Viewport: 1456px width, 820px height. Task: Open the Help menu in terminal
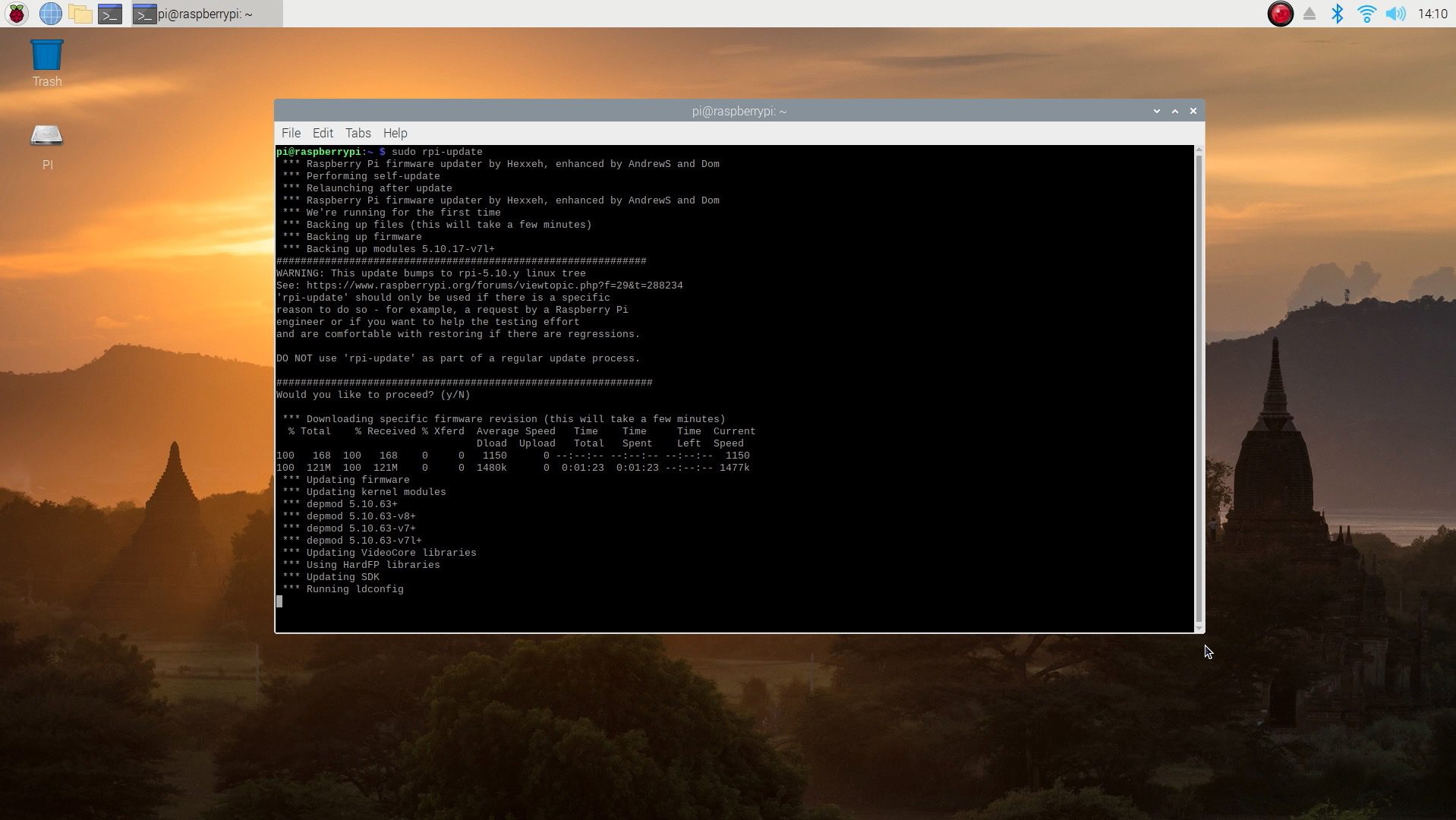(x=395, y=133)
